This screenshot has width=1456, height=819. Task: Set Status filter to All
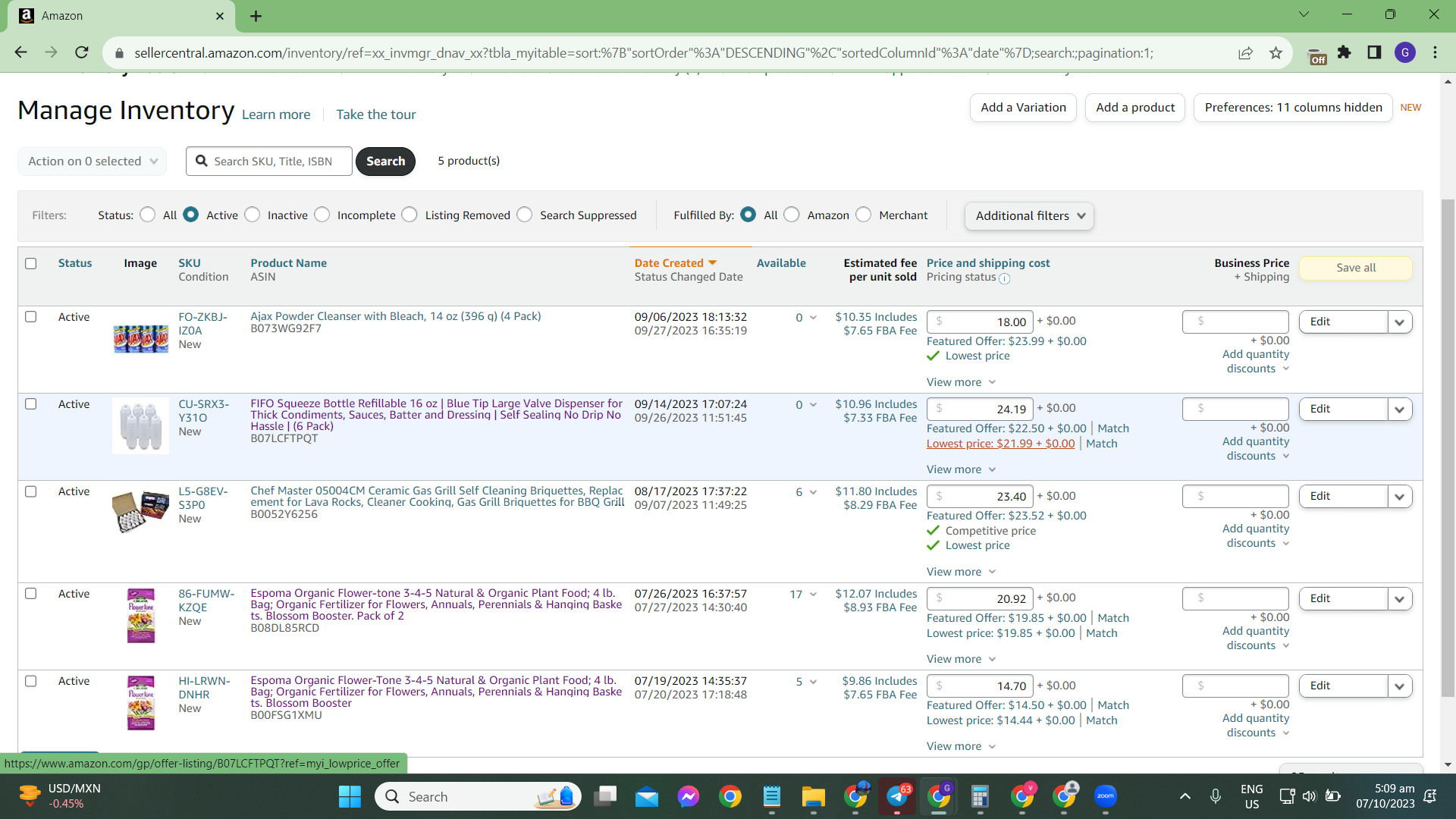[x=148, y=215]
